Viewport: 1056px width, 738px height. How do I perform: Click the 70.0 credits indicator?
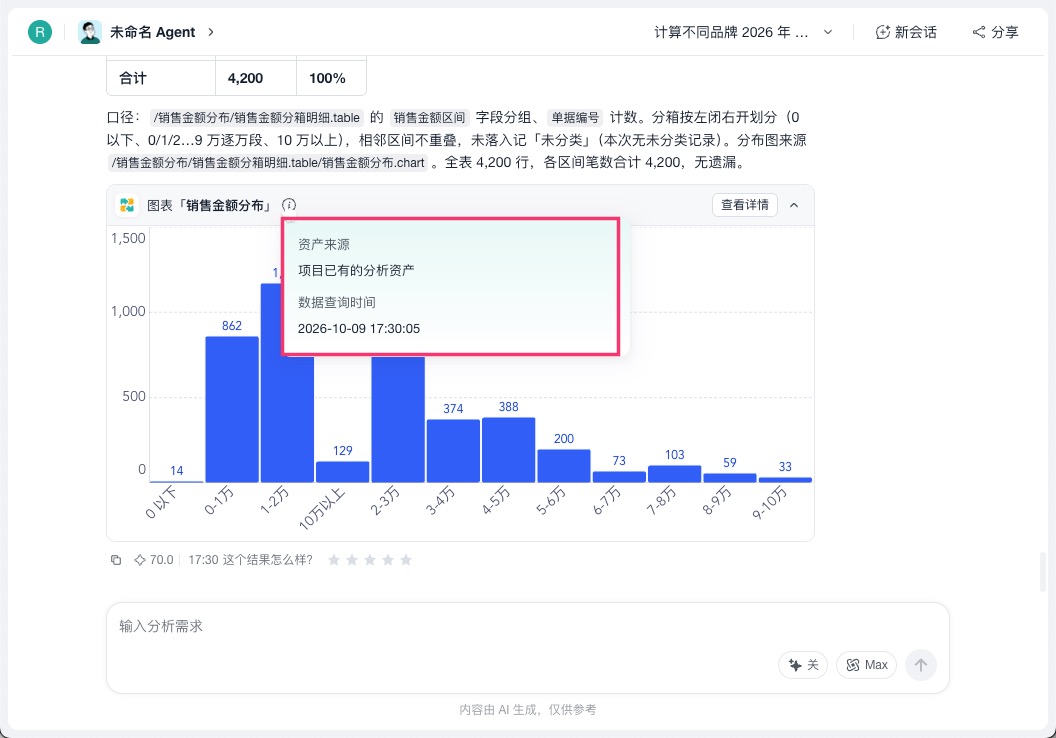tap(154, 560)
